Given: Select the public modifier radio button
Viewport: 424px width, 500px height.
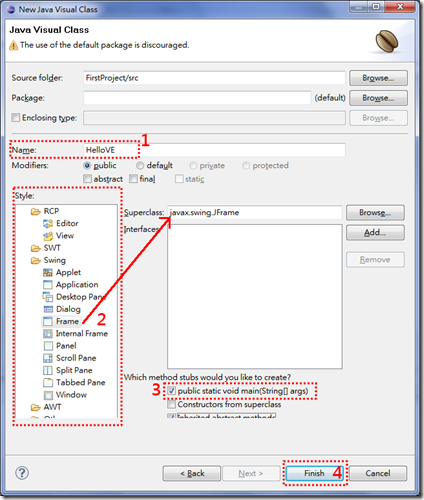Looking at the screenshot, I should pyautogui.click(x=87, y=166).
